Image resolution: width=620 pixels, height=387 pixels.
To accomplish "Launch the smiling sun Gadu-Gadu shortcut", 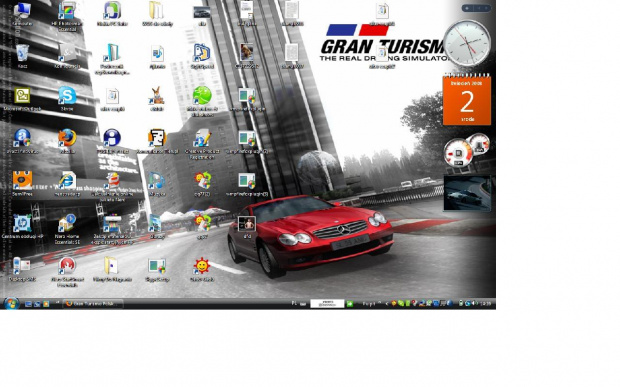I will (202, 266).
